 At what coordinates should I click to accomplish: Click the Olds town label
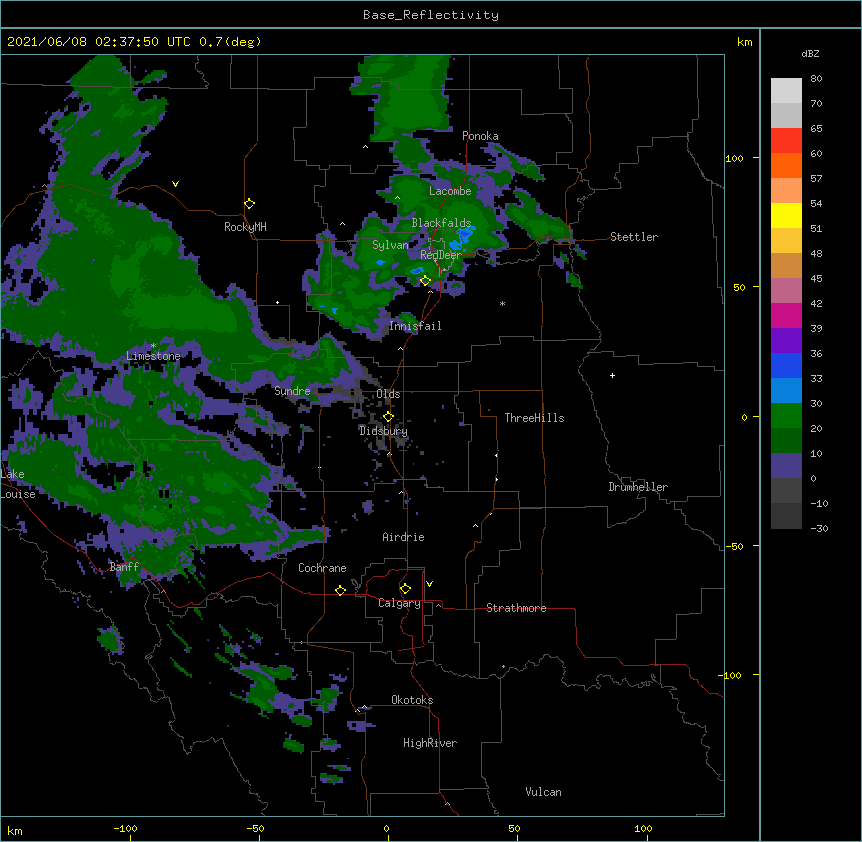click(x=388, y=394)
